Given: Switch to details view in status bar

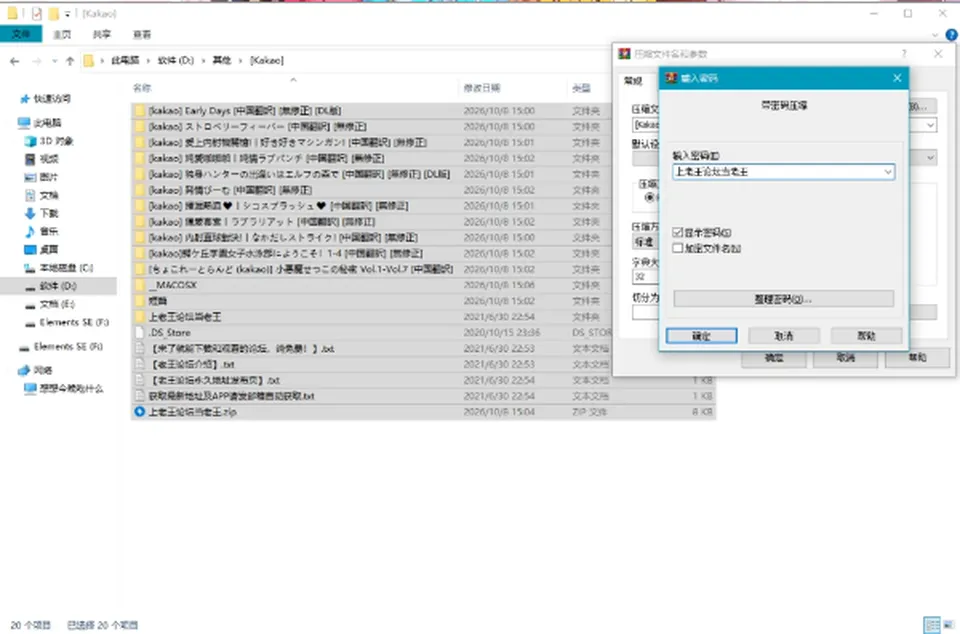Looking at the screenshot, I should (x=932, y=625).
